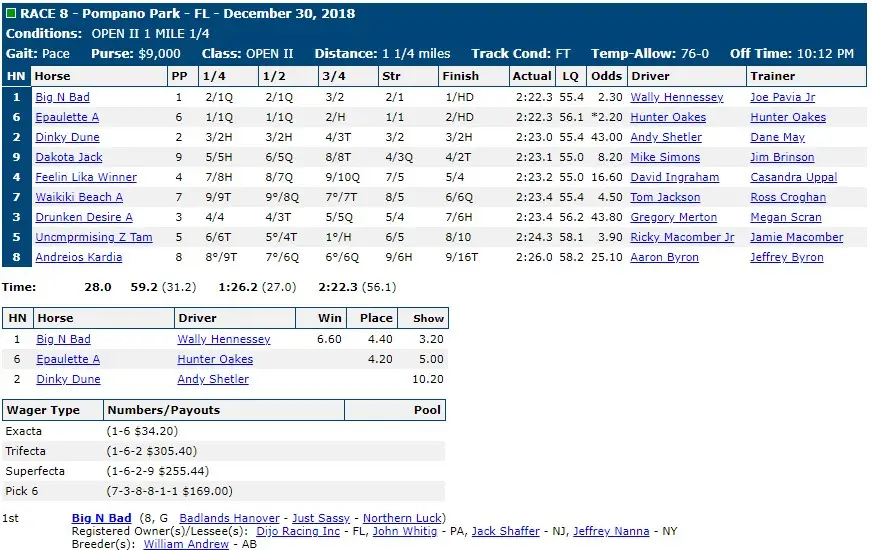Open Dinky Dune in the payouts table
This screenshot has width=872, height=550.
[68, 379]
